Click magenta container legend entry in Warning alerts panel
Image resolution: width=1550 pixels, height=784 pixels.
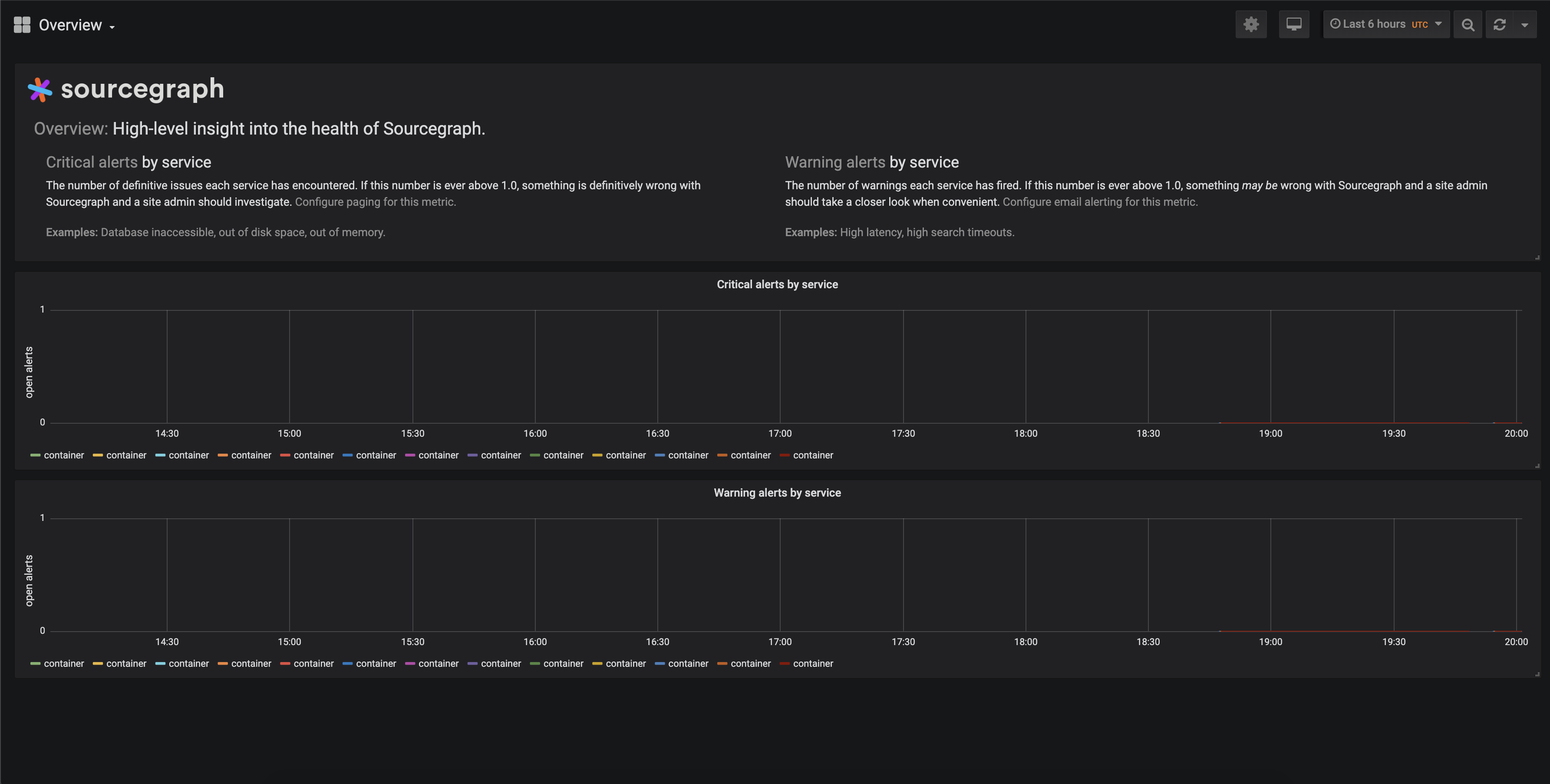coord(432,663)
